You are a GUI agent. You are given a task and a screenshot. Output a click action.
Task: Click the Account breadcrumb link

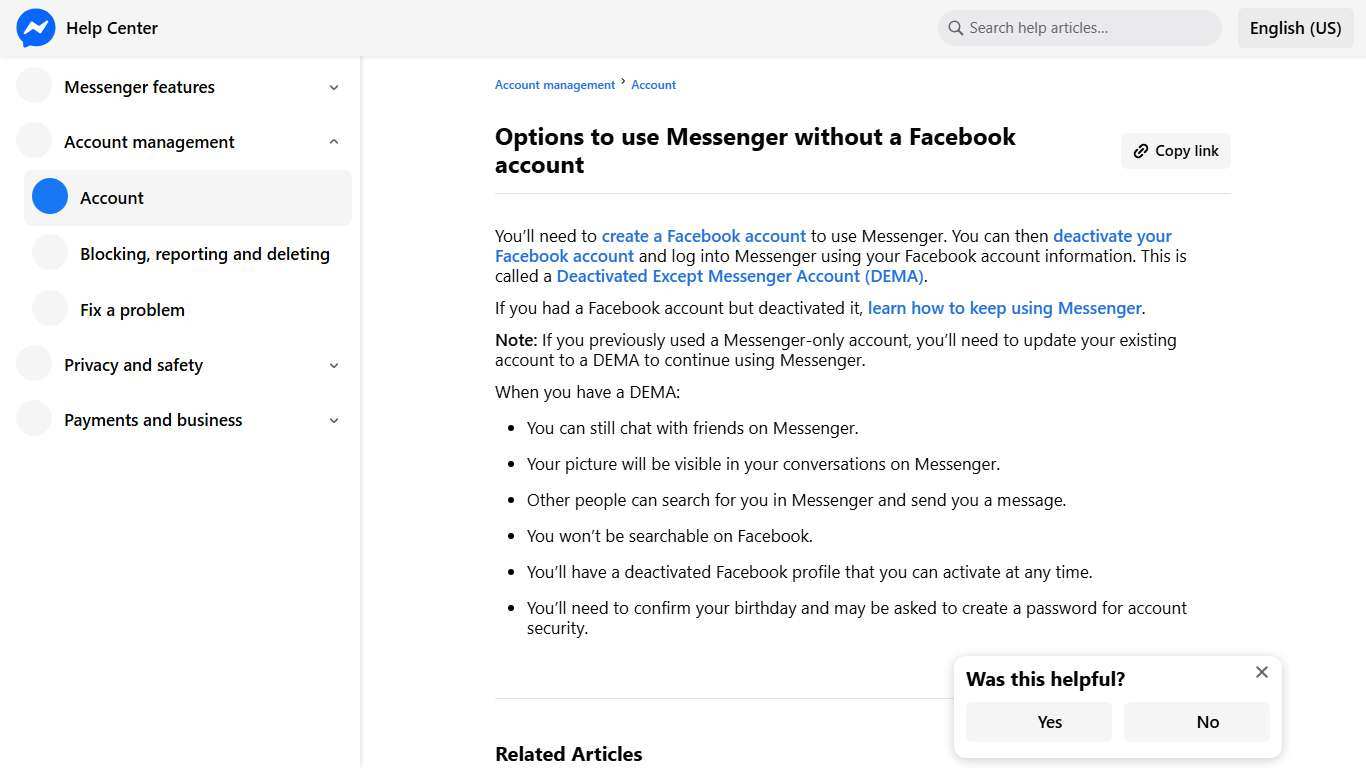(x=653, y=84)
